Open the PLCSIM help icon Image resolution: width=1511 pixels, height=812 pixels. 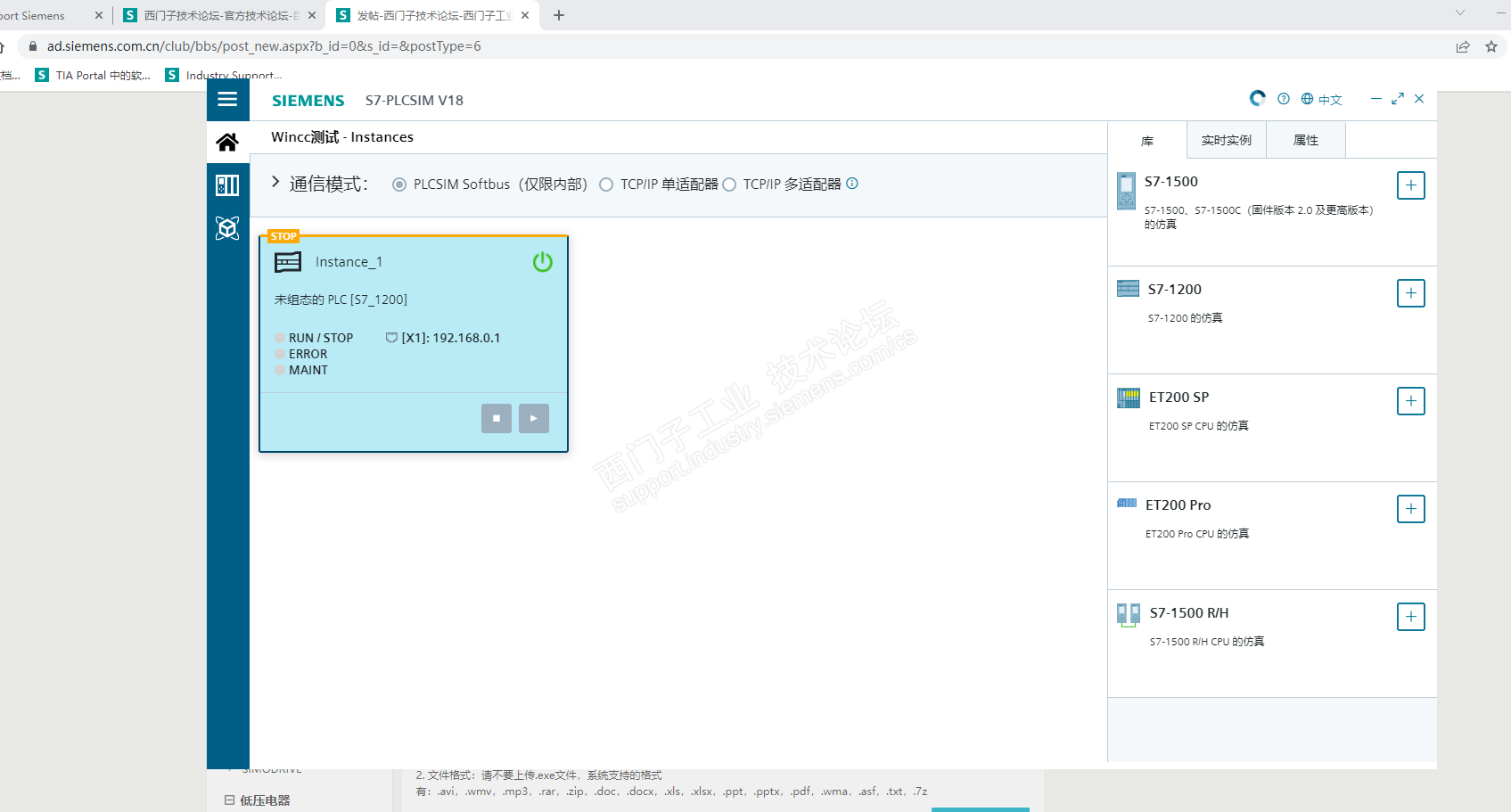tap(1284, 99)
